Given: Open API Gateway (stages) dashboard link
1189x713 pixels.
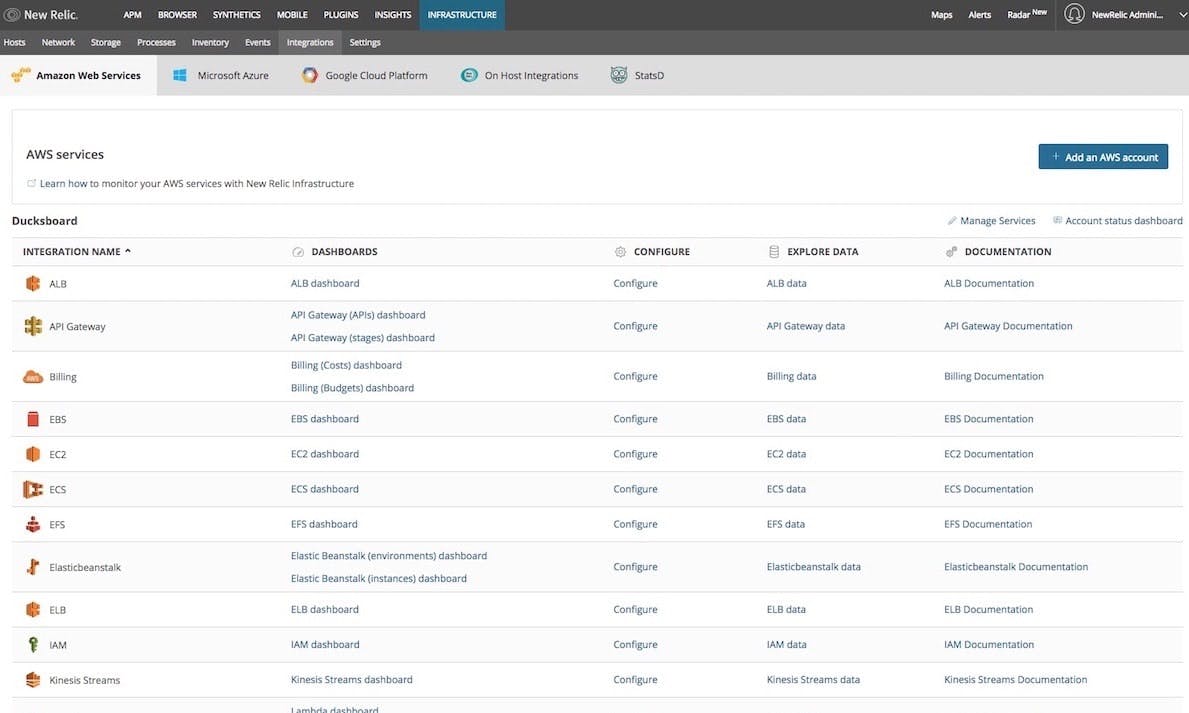Looking at the screenshot, I should point(362,338).
